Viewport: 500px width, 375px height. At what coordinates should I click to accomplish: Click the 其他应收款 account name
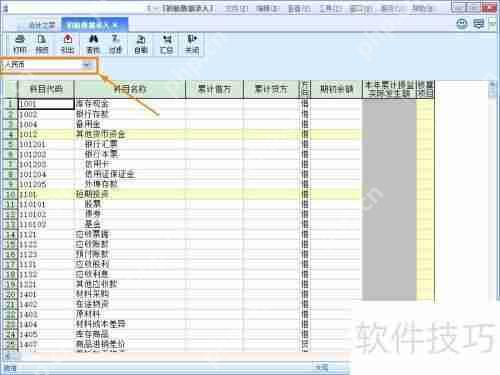[97, 284]
